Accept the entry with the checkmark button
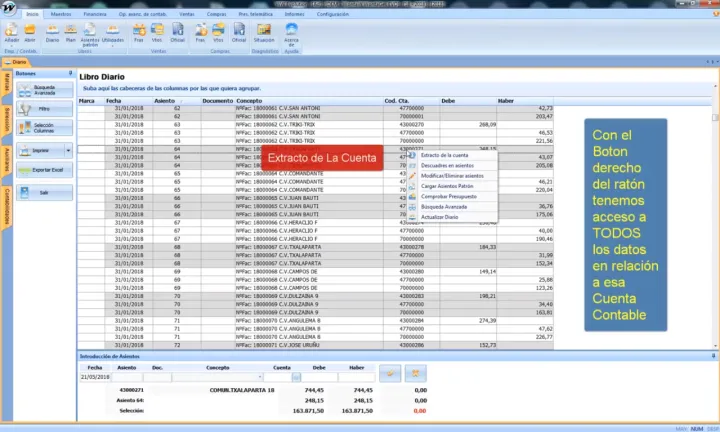The image size is (720, 432). pyautogui.click(x=390, y=373)
